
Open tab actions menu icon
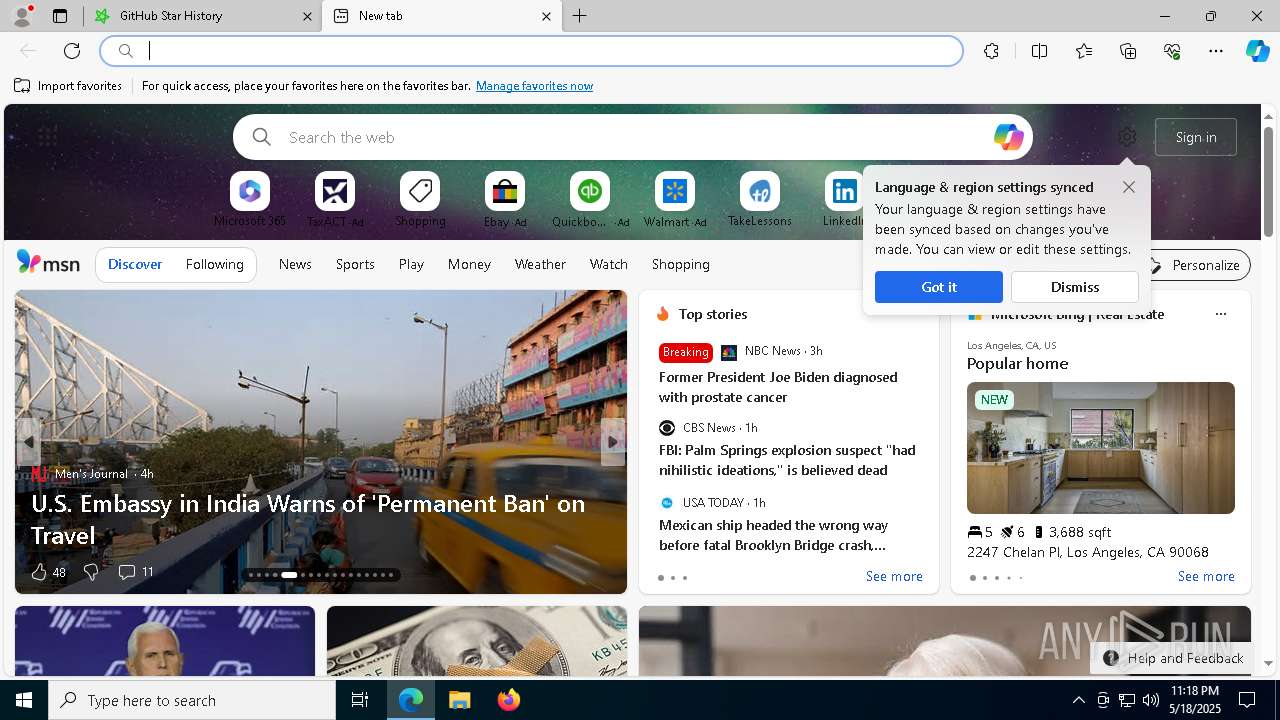[x=60, y=16]
